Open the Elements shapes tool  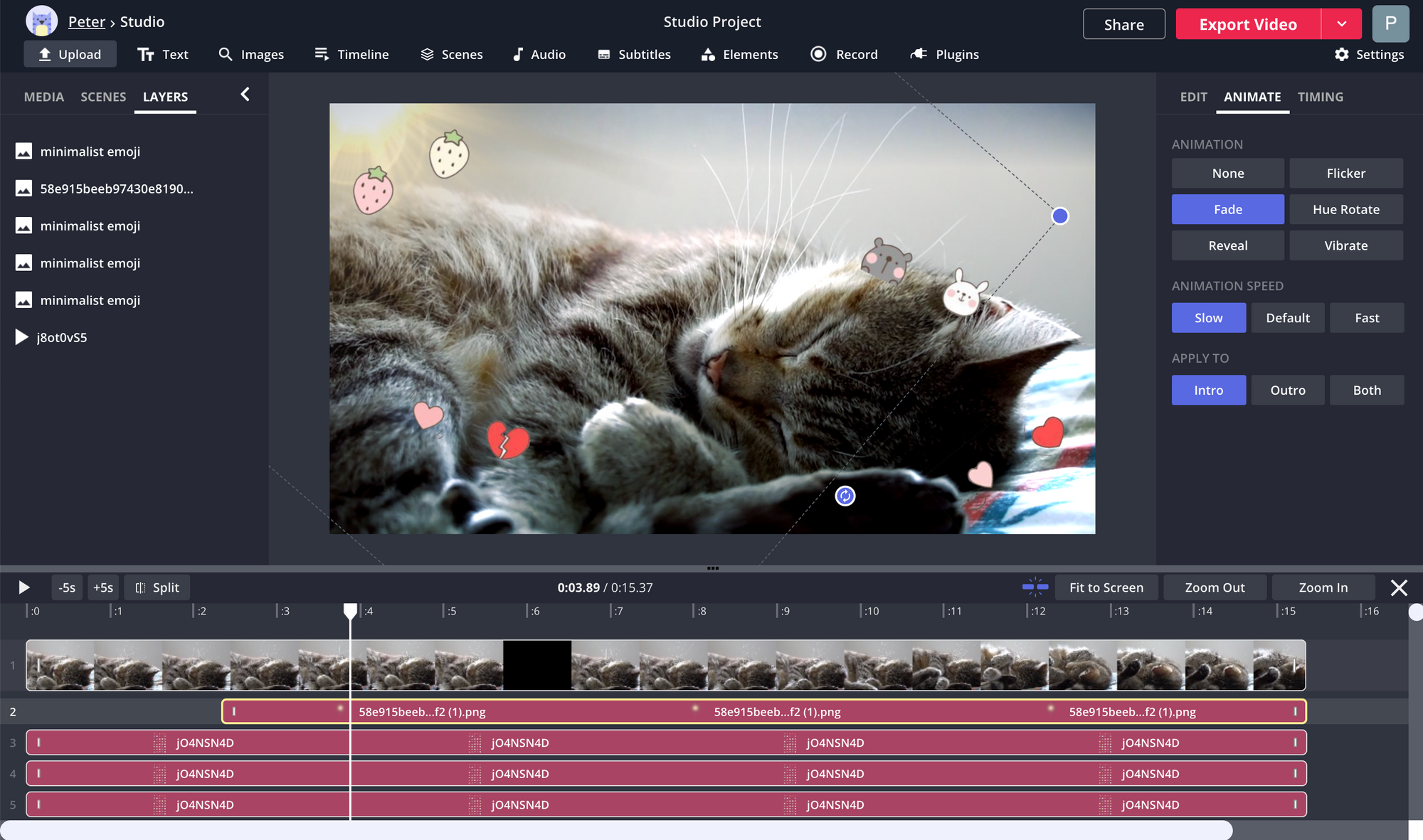(x=739, y=54)
